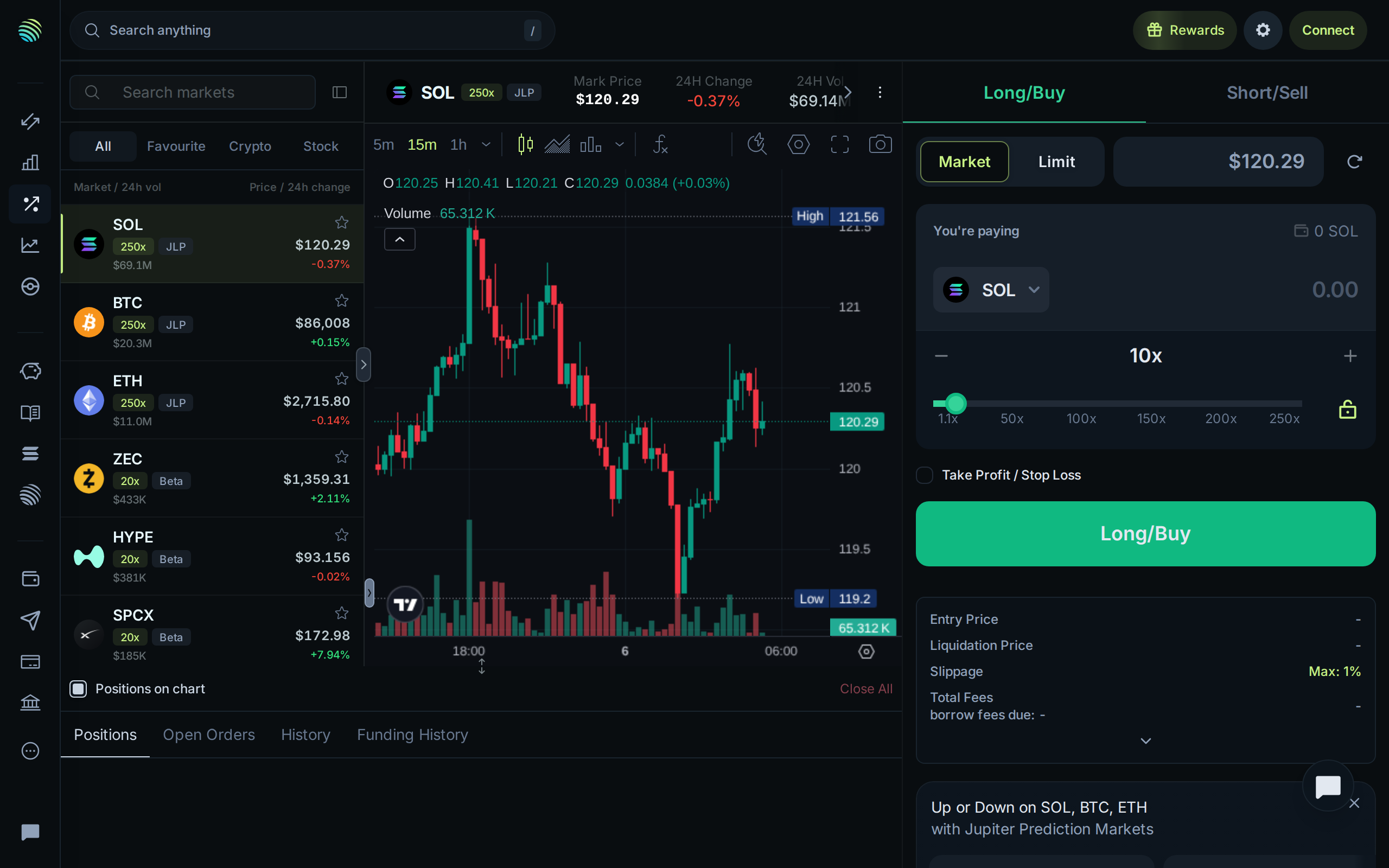Screen dimensions: 1389x868
Task: Select the candlestick chart type icon
Action: [525, 144]
